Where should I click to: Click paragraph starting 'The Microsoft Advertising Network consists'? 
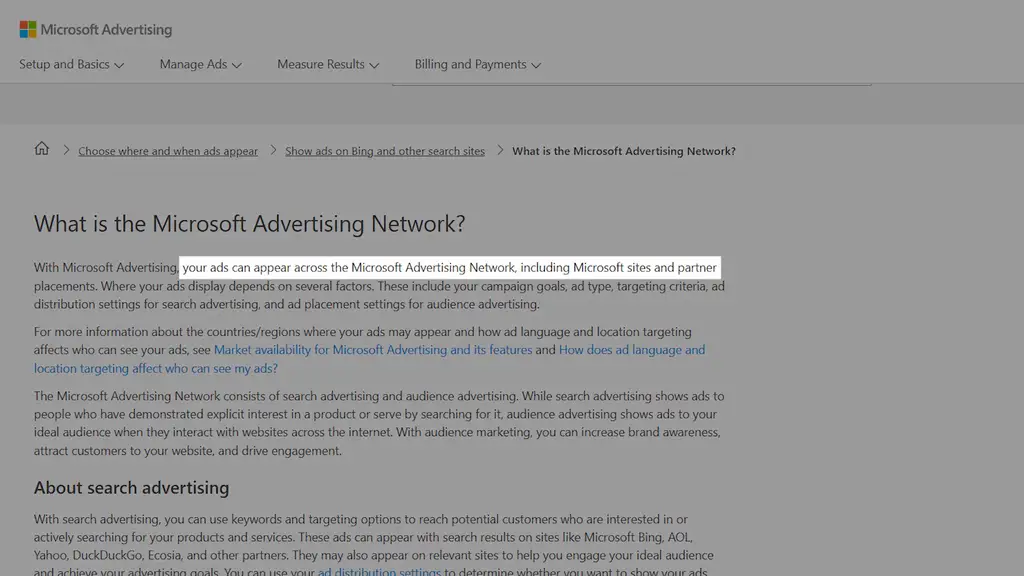pos(379,423)
